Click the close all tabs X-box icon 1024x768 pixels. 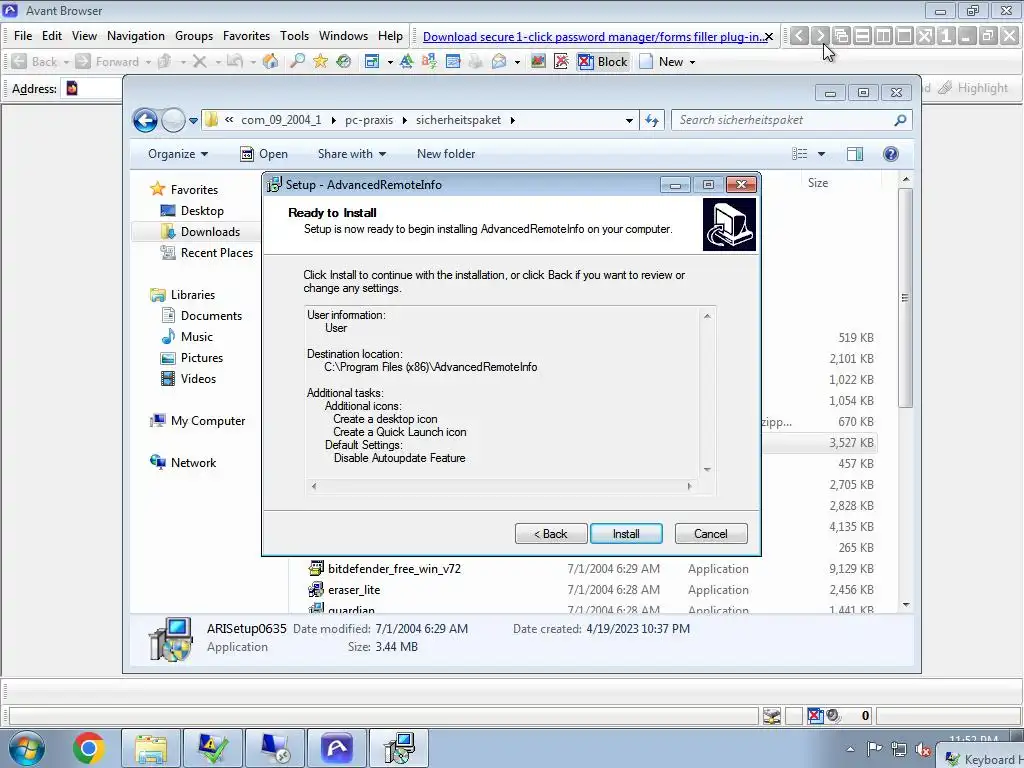pos(925,36)
